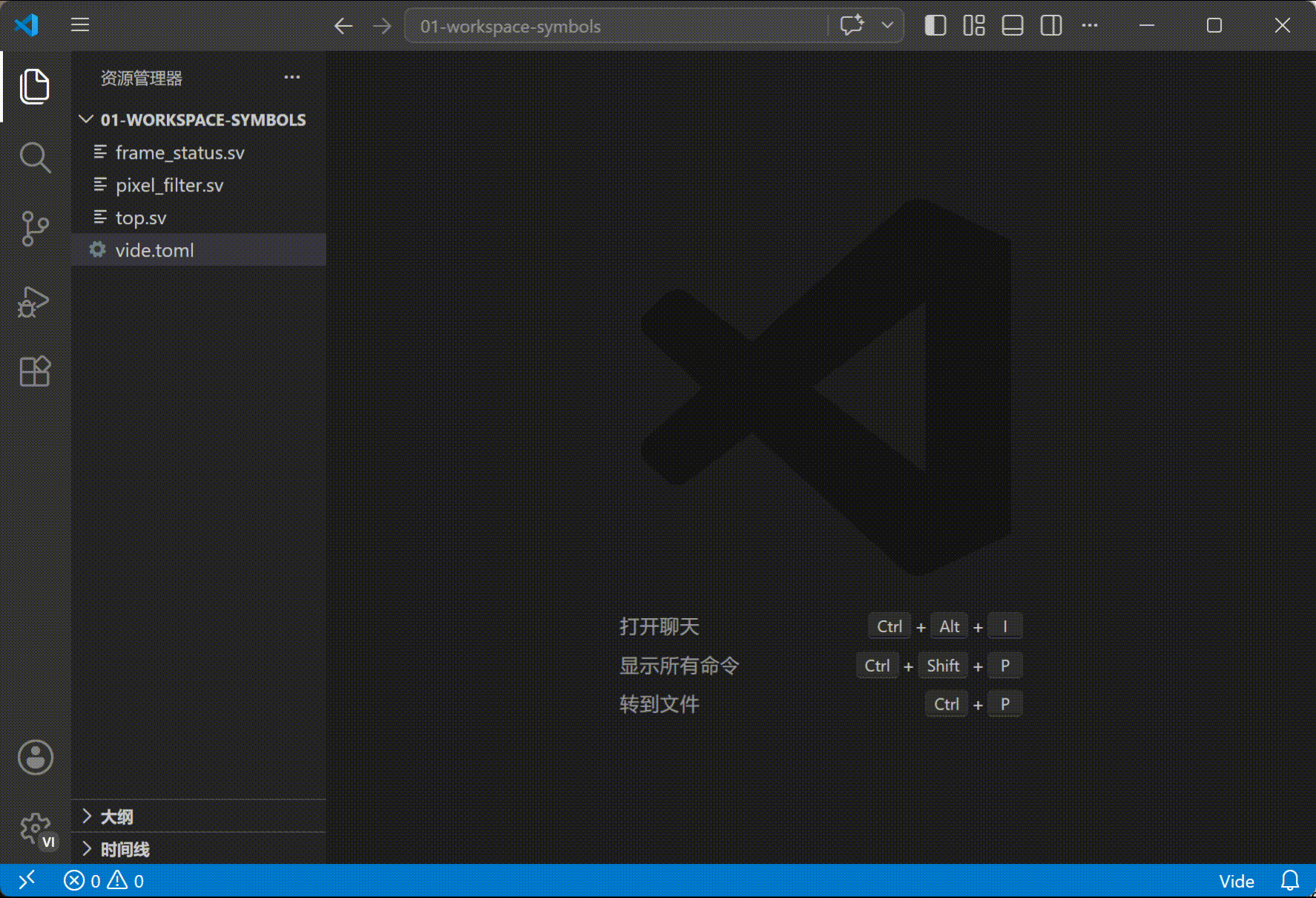Image resolution: width=1316 pixels, height=898 pixels.
Task: Click the VS Code logo icon
Action: click(x=27, y=25)
